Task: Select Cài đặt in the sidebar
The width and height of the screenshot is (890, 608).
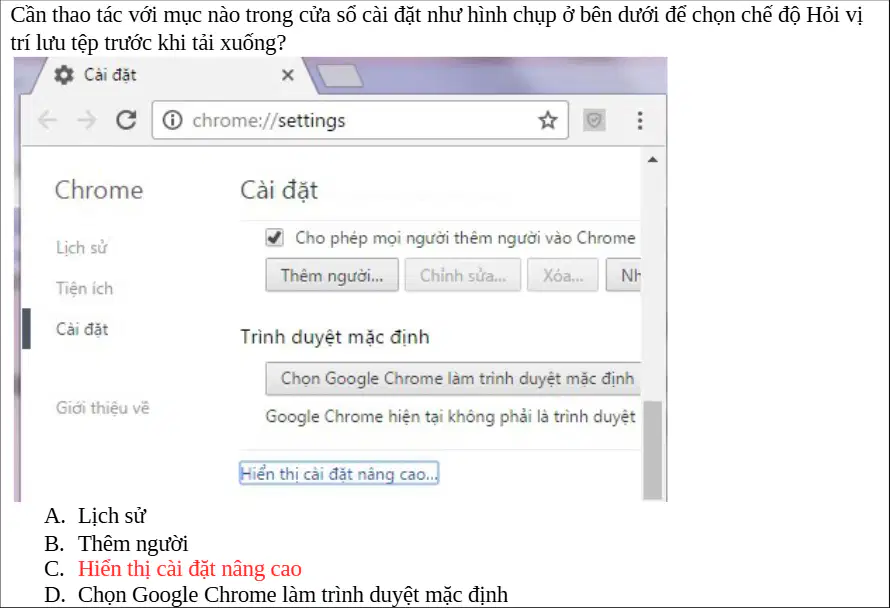Action: 82,329
